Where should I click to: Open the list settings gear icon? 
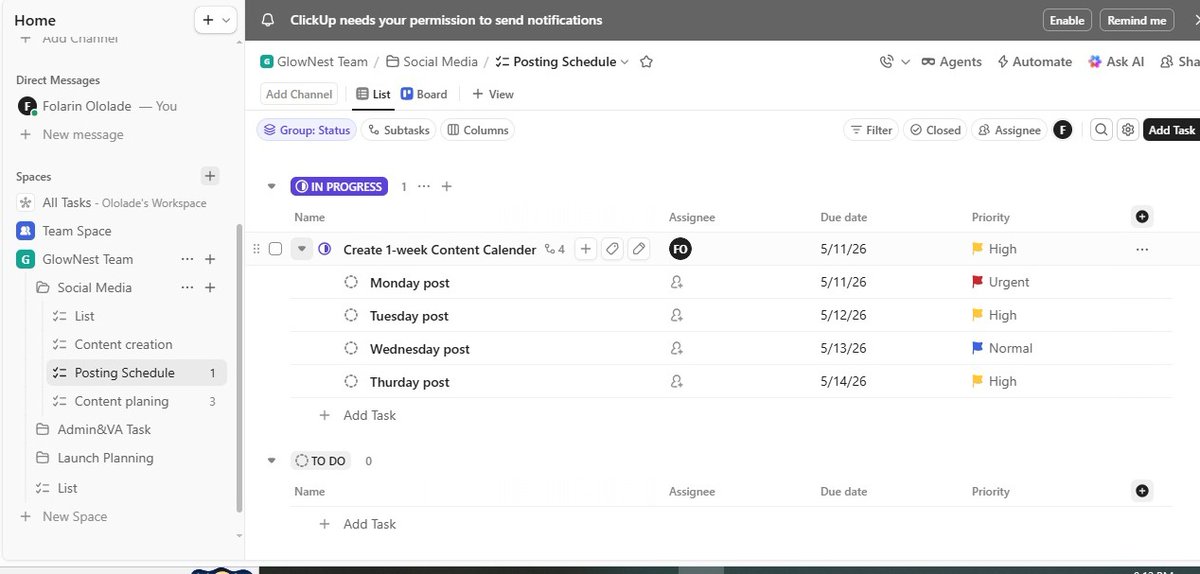pyautogui.click(x=1128, y=130)
